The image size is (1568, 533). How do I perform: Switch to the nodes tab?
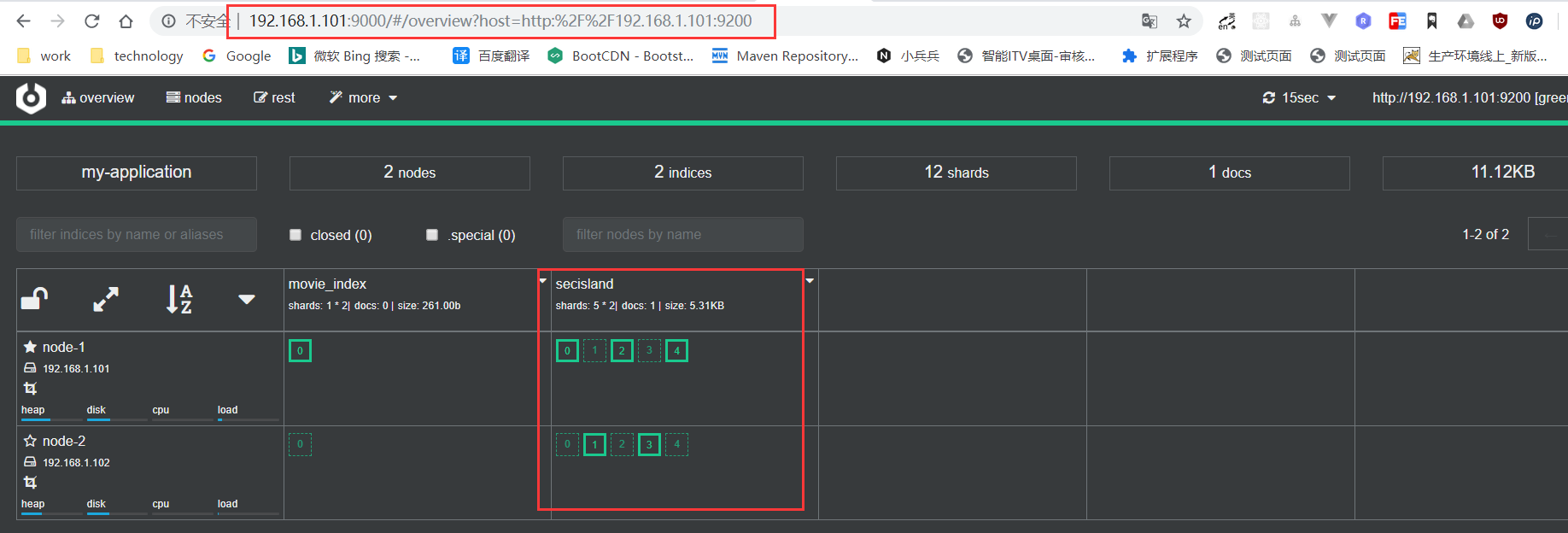[194, 98]
